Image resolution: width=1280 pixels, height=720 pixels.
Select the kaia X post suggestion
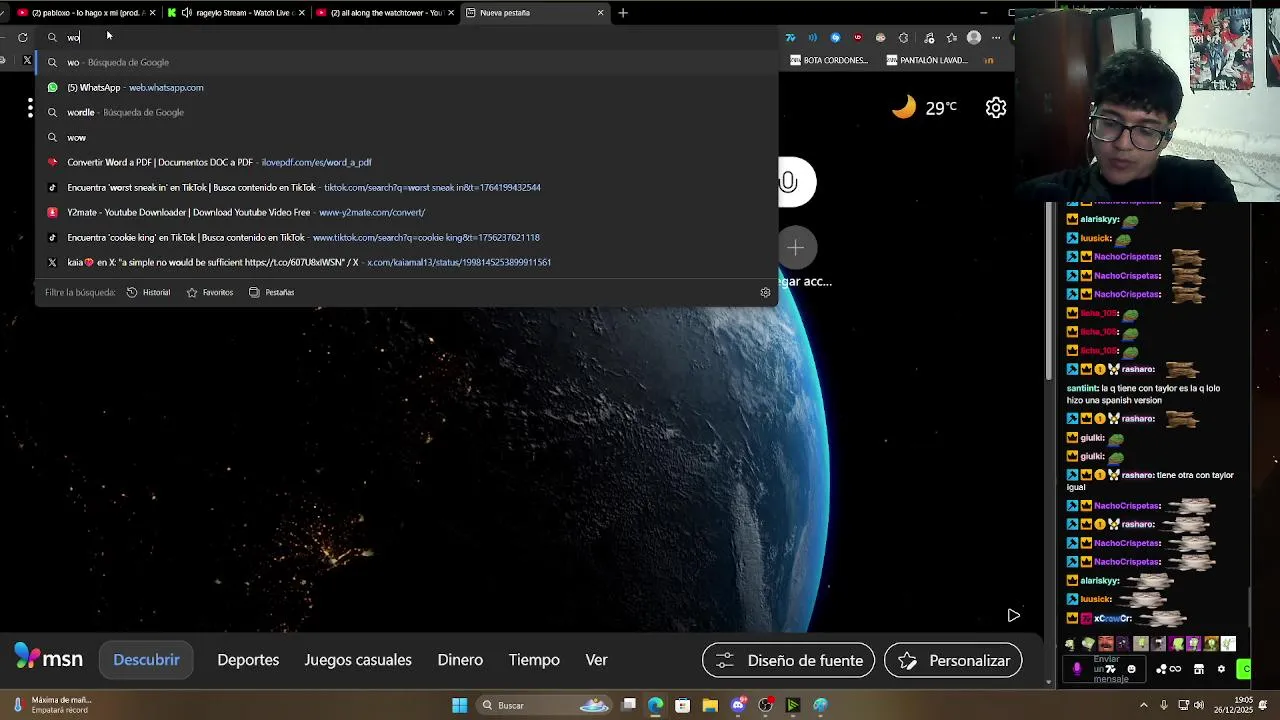[x=405, y=262]
